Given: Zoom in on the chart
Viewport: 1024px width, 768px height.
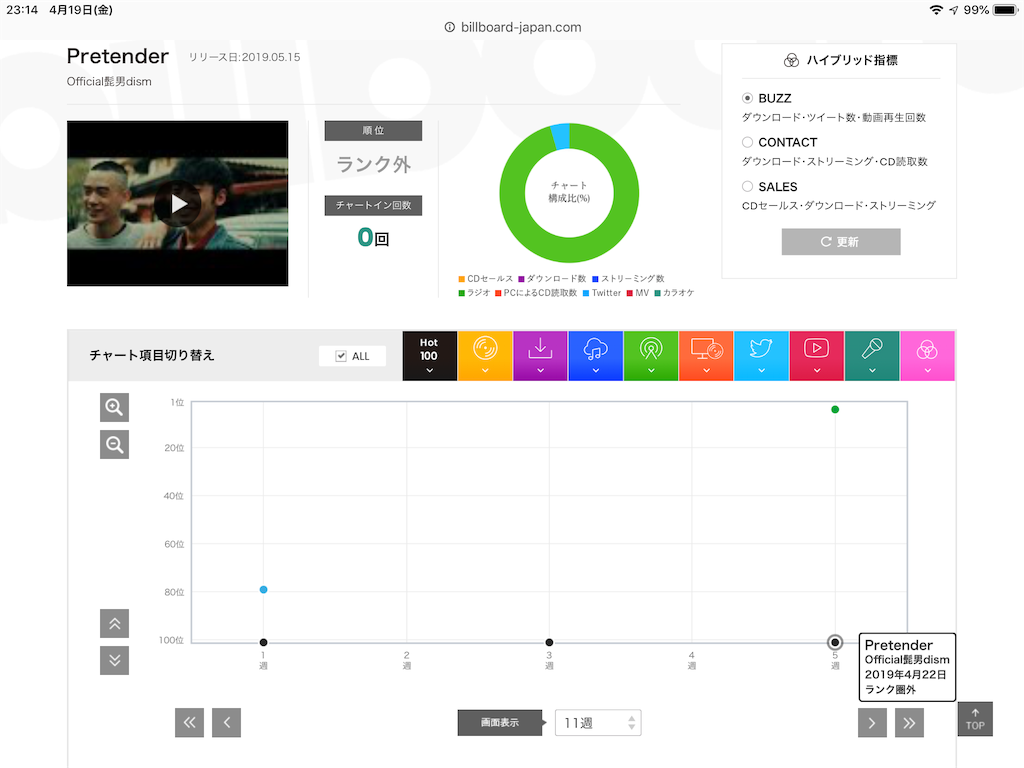Looking at the screenshot, I should (x=114, y=408).
